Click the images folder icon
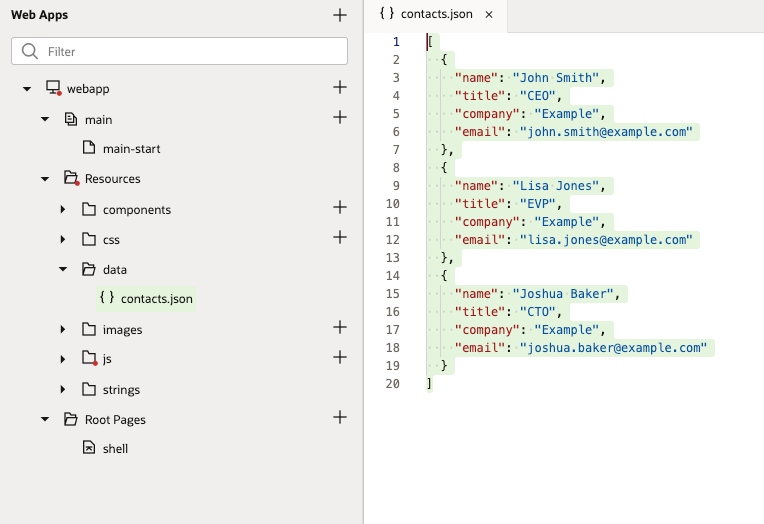This screenshot has height=524, width=764. click(89, 329)
